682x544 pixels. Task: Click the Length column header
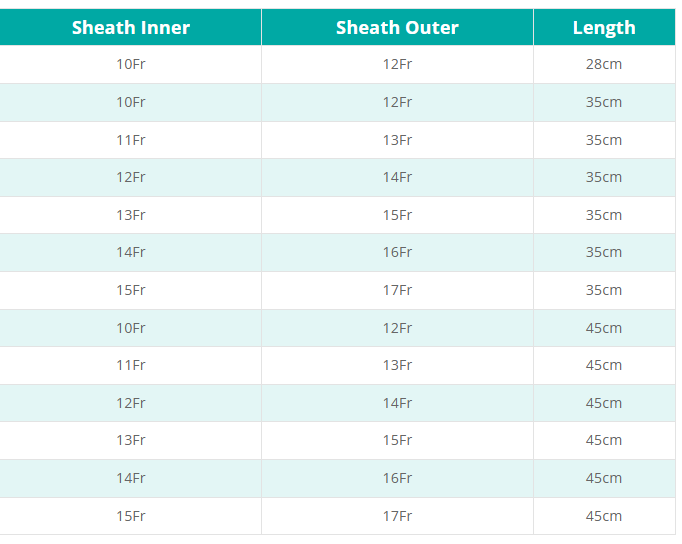[604, 27]
